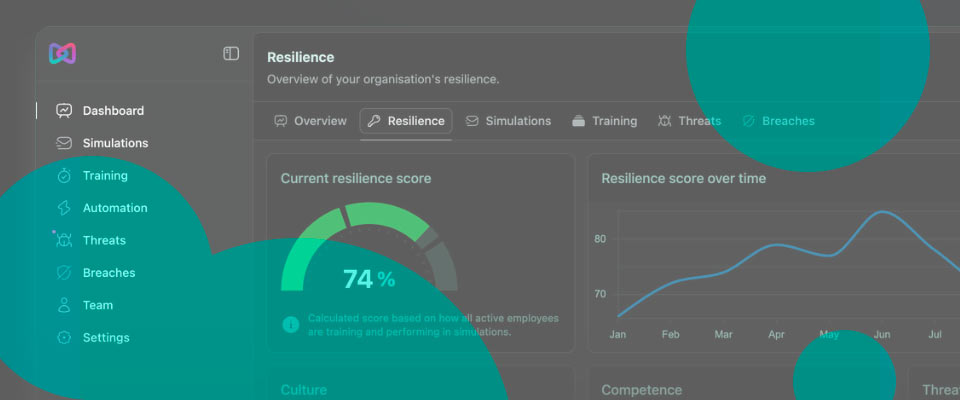Screen dimensions: 960x400
Task: Click the 'Calculated score based on' description text
Action: click(x=433, y=325)
